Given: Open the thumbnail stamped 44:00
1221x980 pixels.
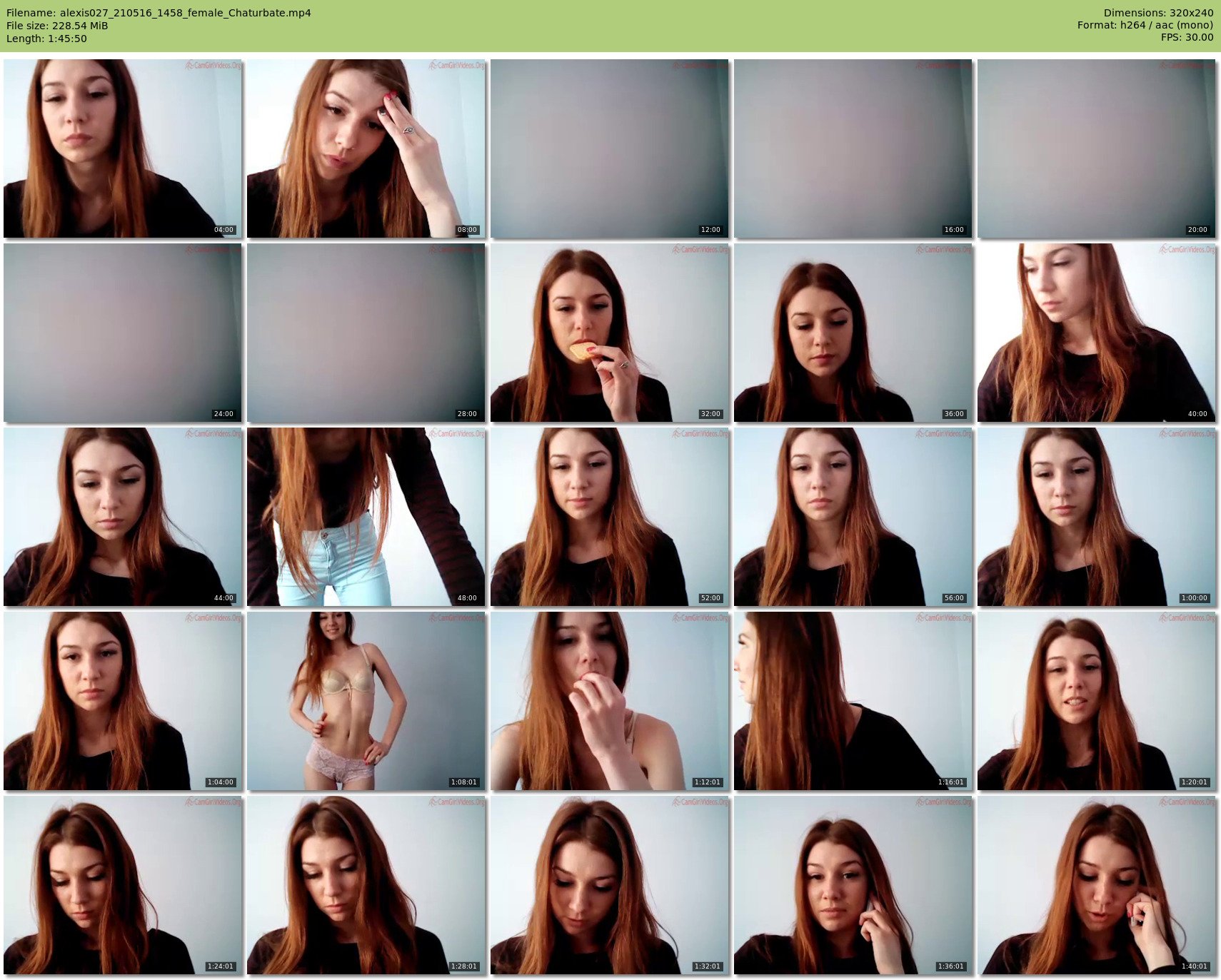Looking at the screenshot, I should (123, 517).
